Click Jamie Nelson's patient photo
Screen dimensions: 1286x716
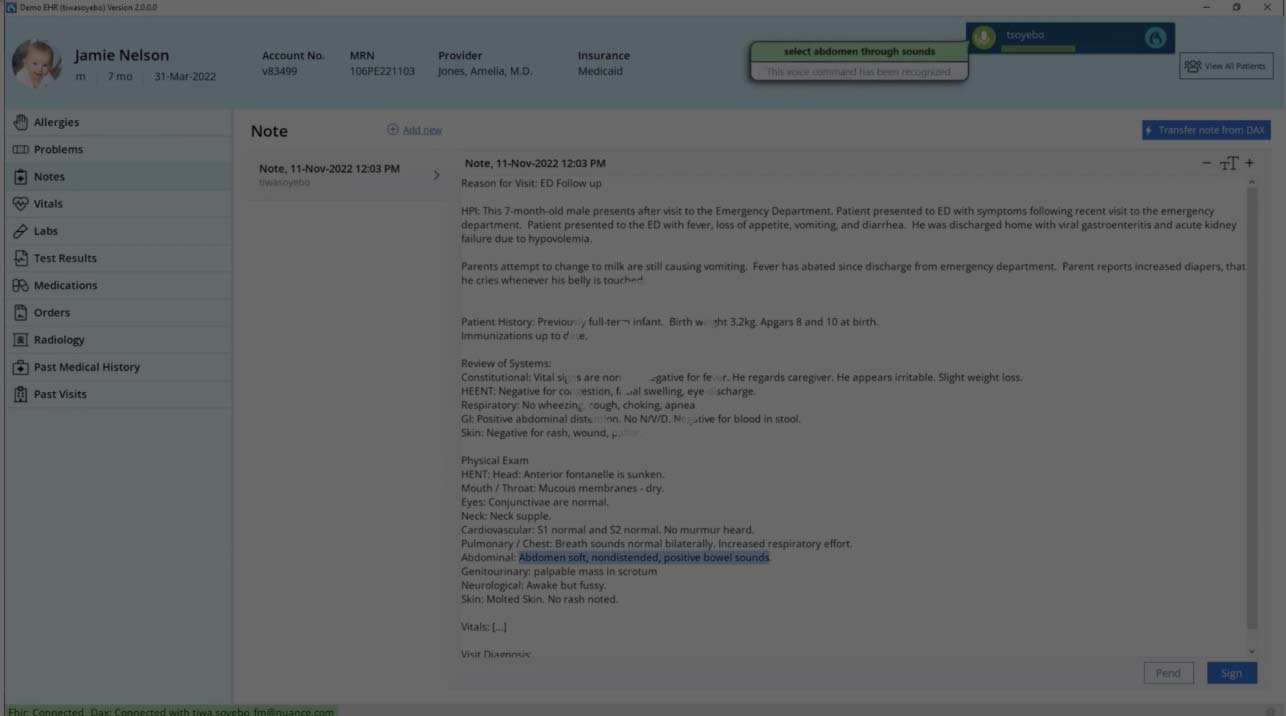[x=36, y=64]
